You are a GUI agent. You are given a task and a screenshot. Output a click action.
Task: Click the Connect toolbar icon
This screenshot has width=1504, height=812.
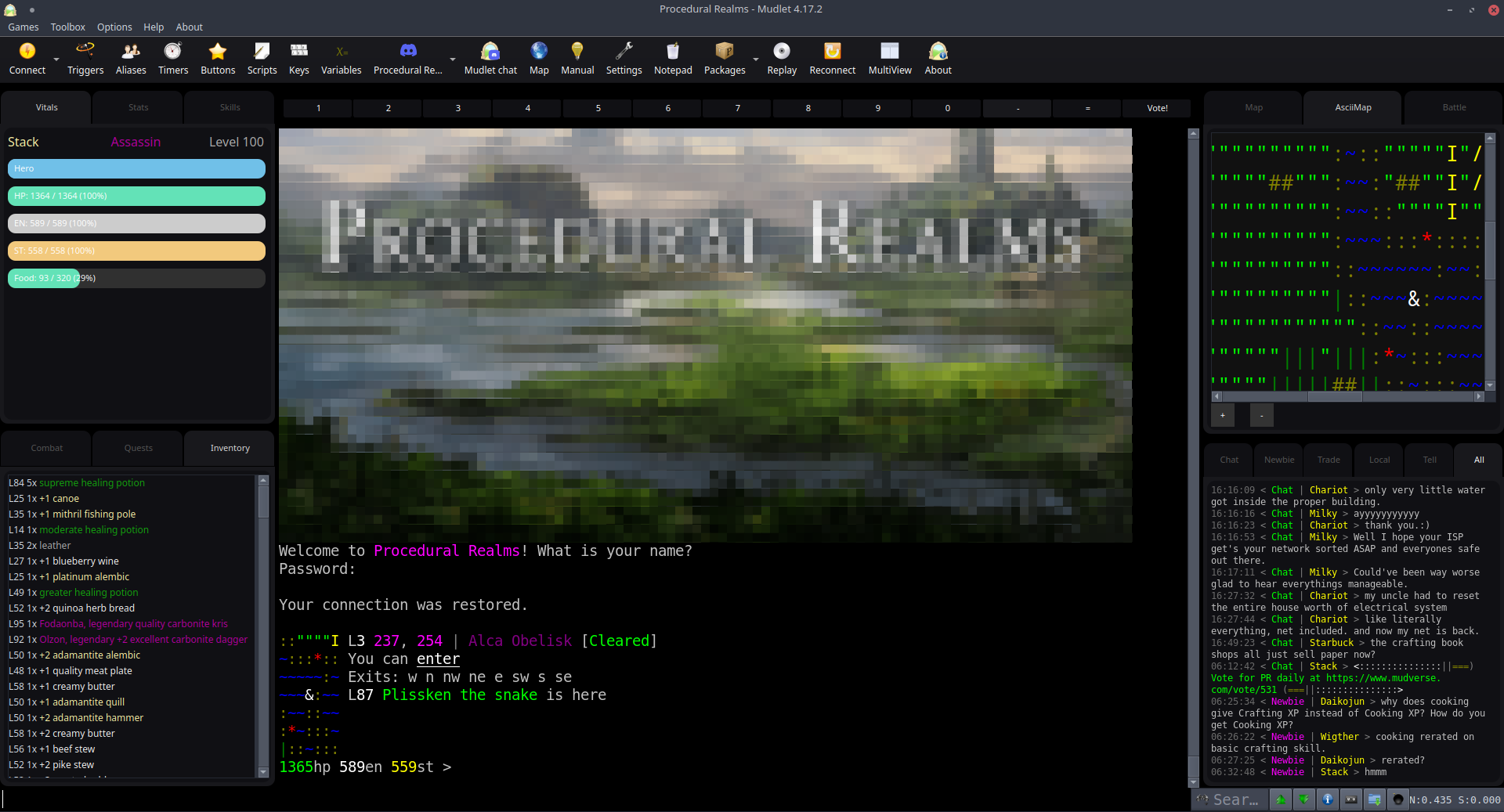(27, 59)
